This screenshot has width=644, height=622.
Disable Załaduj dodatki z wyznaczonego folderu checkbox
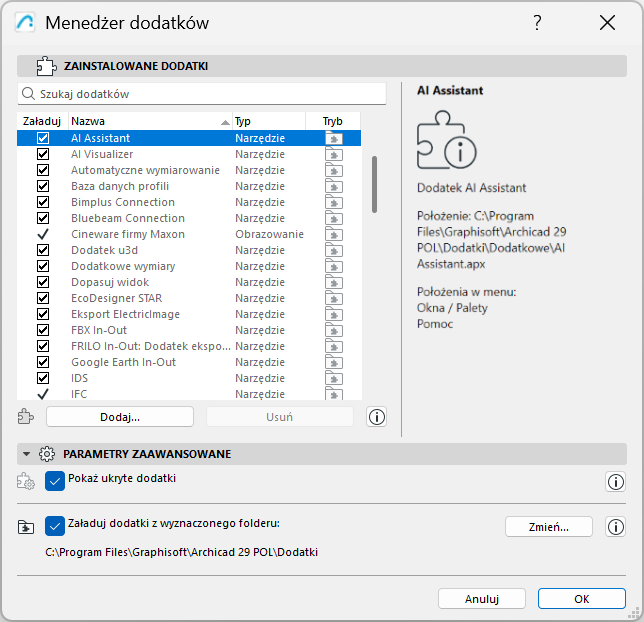click(x=55, y=526)
